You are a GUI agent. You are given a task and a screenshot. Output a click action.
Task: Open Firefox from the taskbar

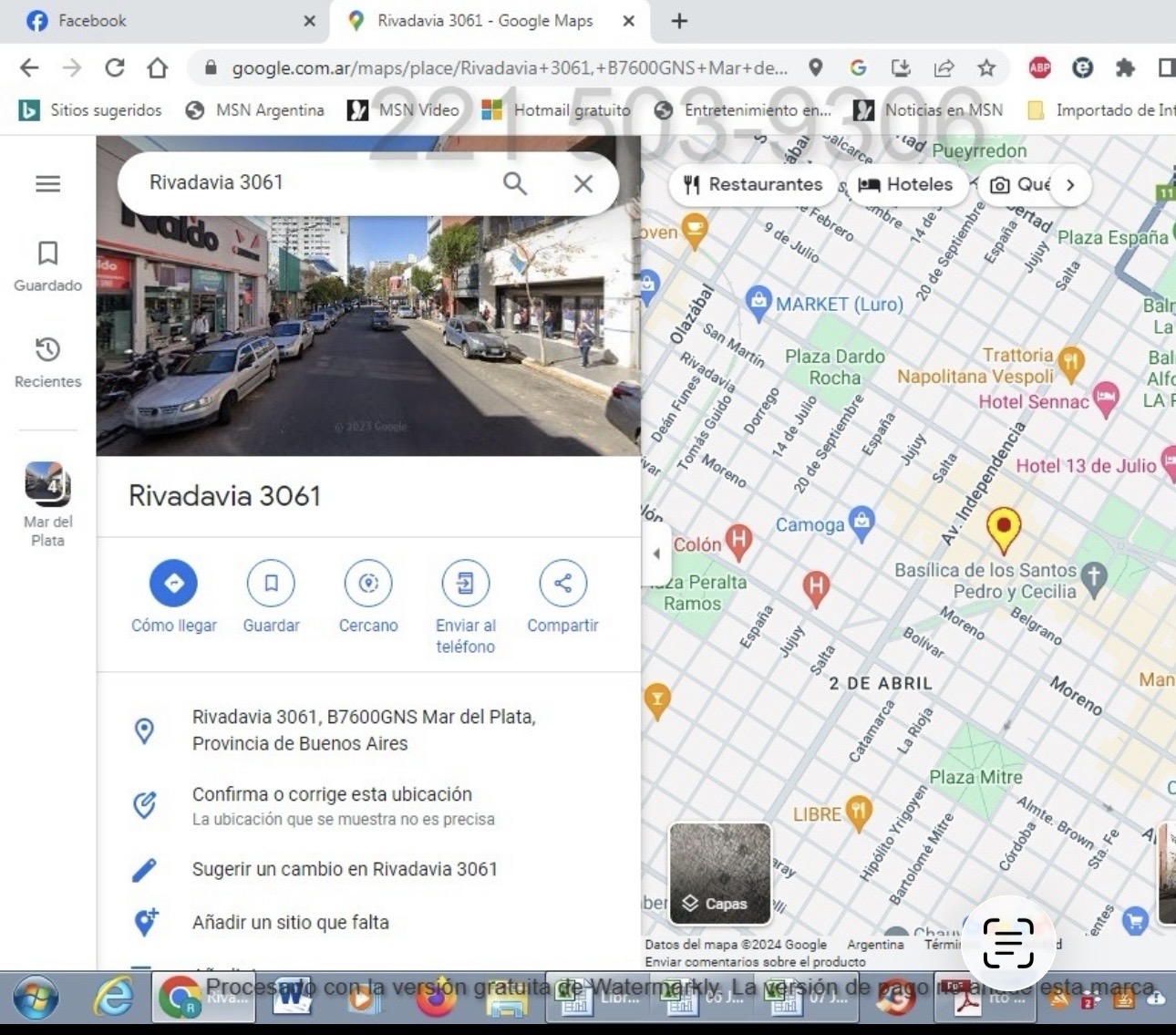435,998
